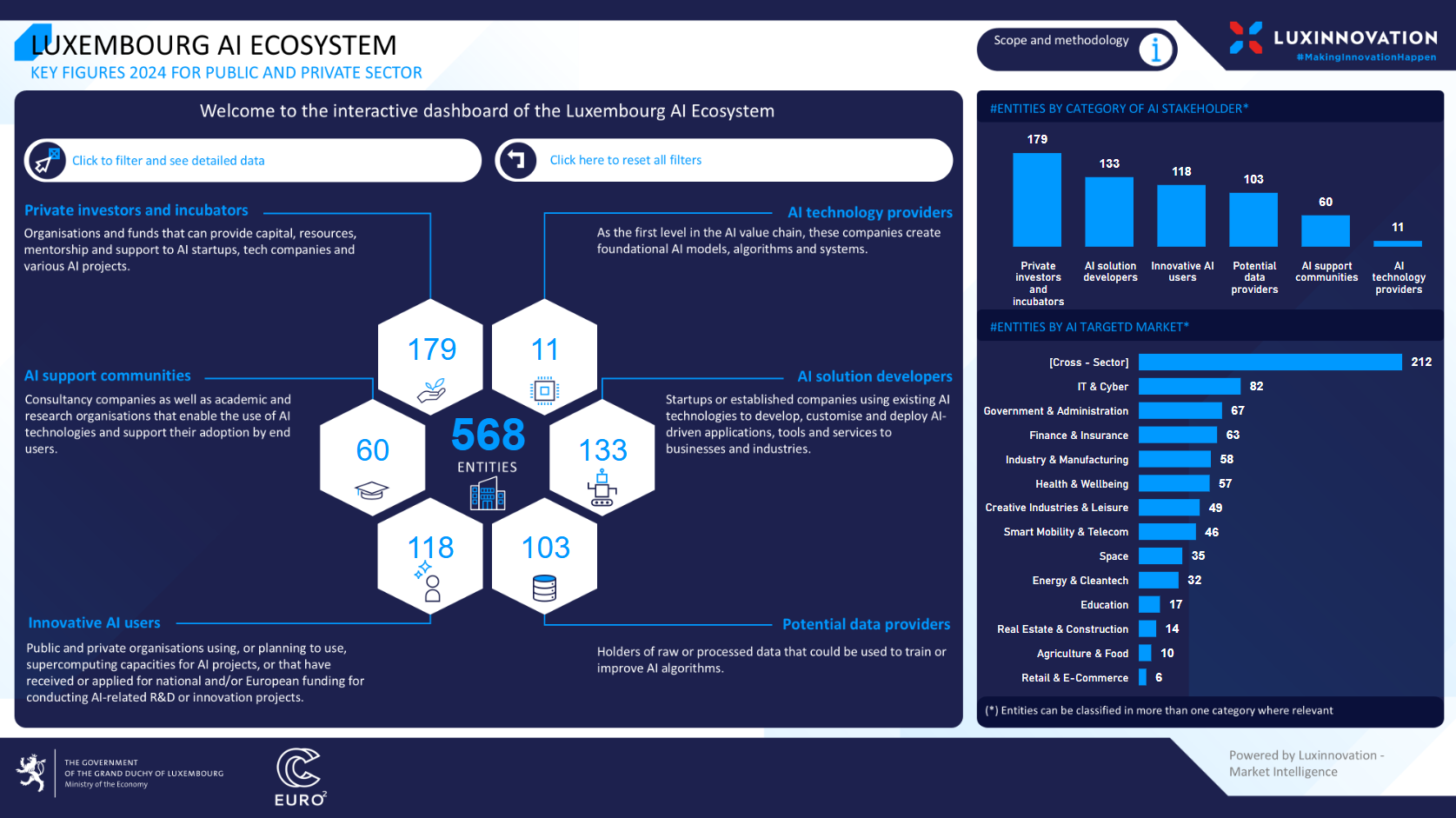Select the plant-in-hand icon hexagon showing 179
1456x818 pixels.
point(430,358)
